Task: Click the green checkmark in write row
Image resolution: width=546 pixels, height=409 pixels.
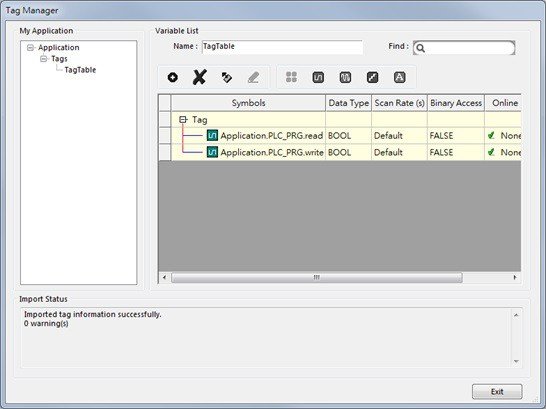Action: [x=491, y=152]
